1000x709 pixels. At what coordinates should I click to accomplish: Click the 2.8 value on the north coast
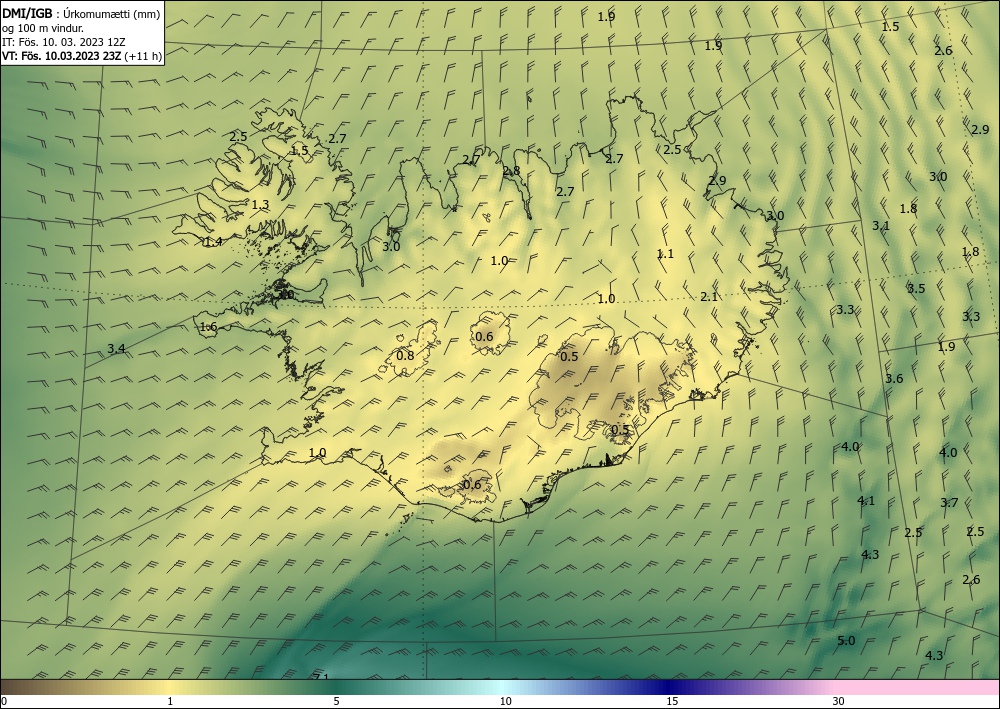pyautogui.click(x=511, y=171)
